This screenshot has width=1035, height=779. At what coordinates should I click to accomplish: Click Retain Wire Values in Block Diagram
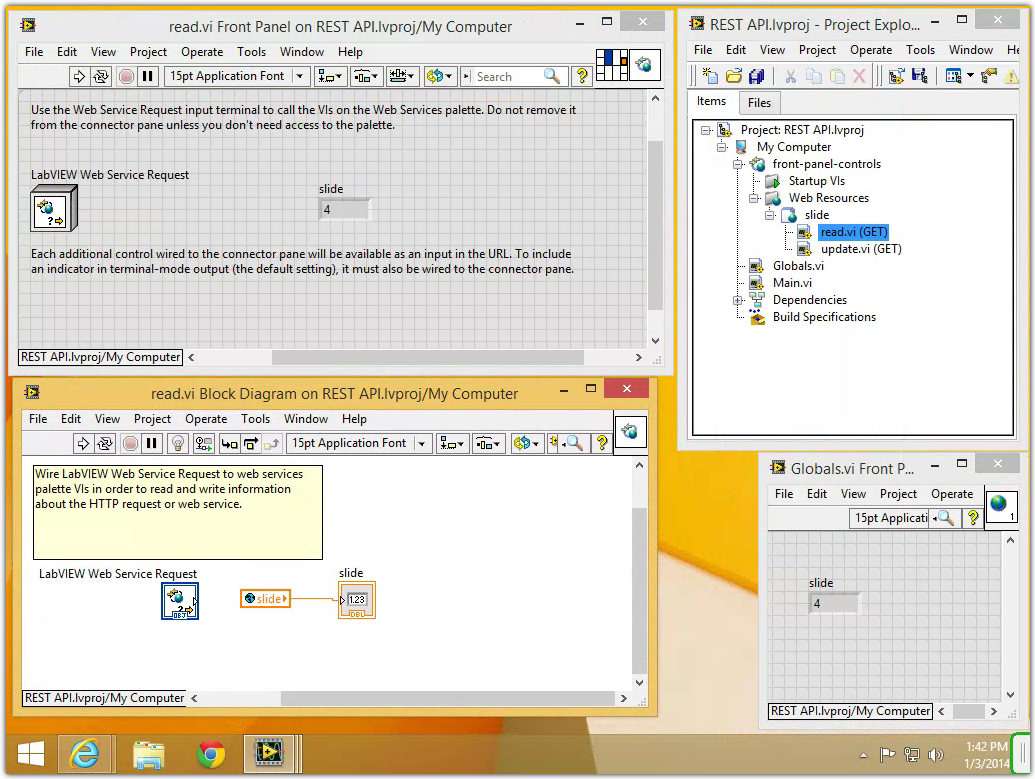coord(204,443)
